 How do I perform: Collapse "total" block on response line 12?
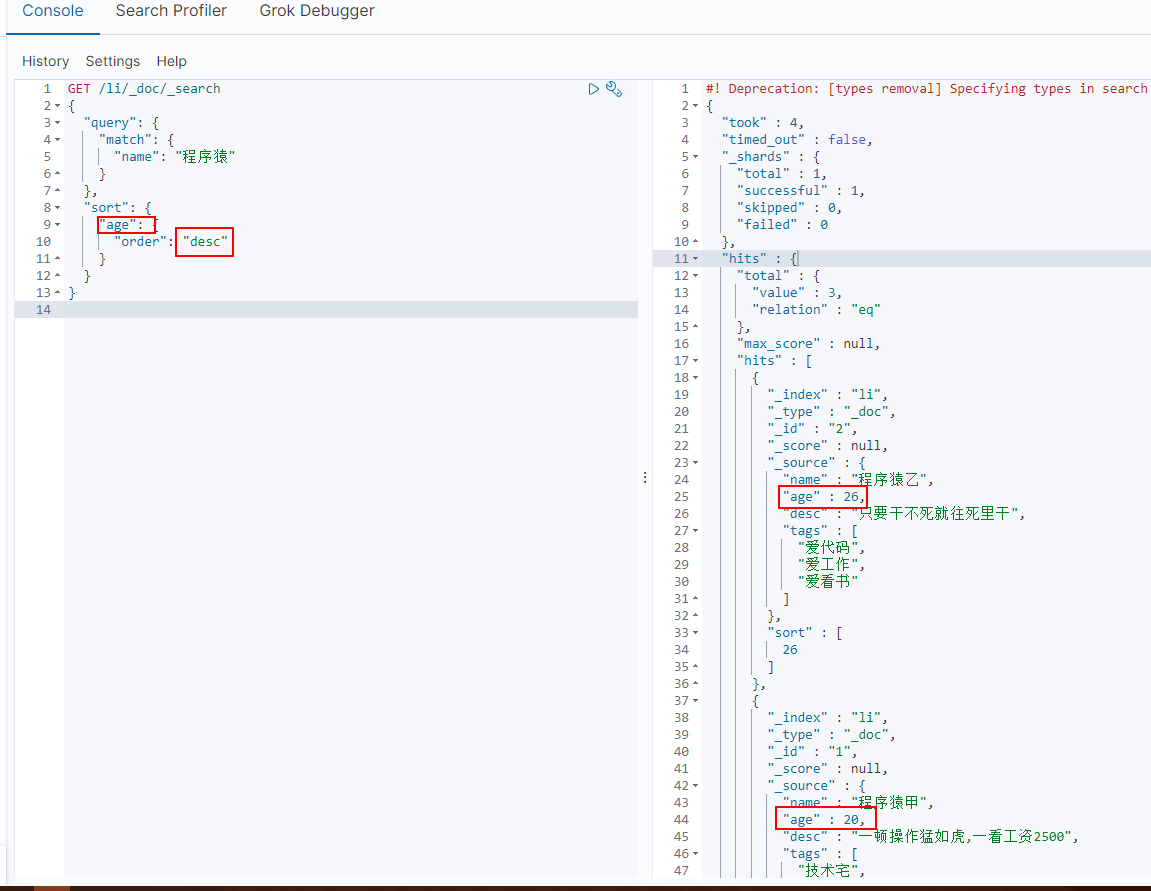pos(696,275)
